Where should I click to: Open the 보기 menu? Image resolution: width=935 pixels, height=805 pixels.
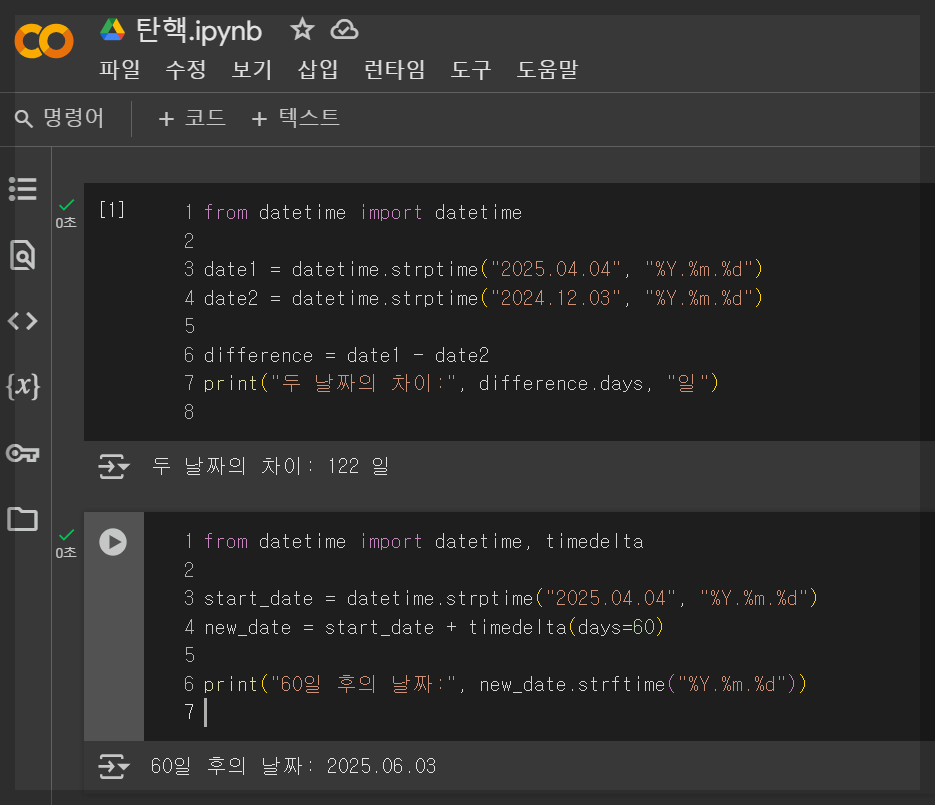252,69
